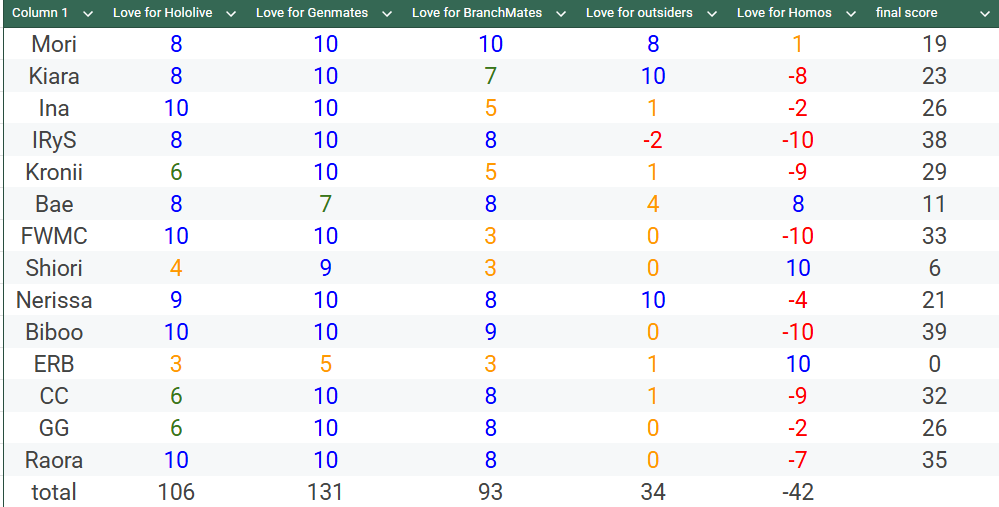999x507 pixels.
Task: Select Mori's Love for Homos value 1
Action: pos(798,44)
